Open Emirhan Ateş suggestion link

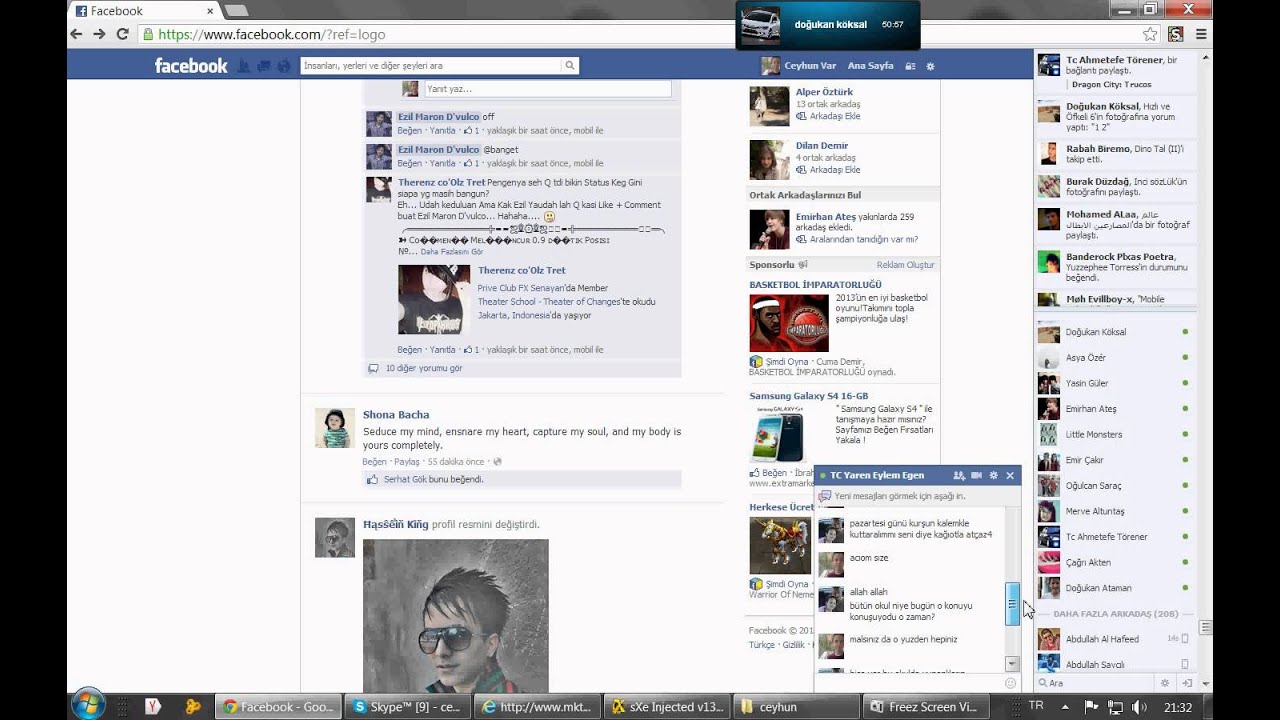826,217
